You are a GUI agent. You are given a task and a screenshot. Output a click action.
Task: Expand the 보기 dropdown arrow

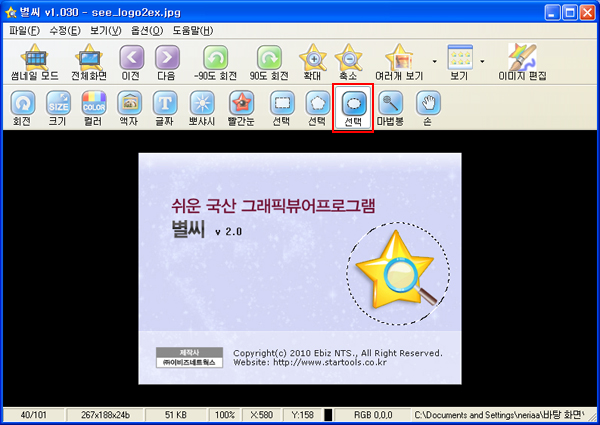pyautogui.click(x=482, y=61)
